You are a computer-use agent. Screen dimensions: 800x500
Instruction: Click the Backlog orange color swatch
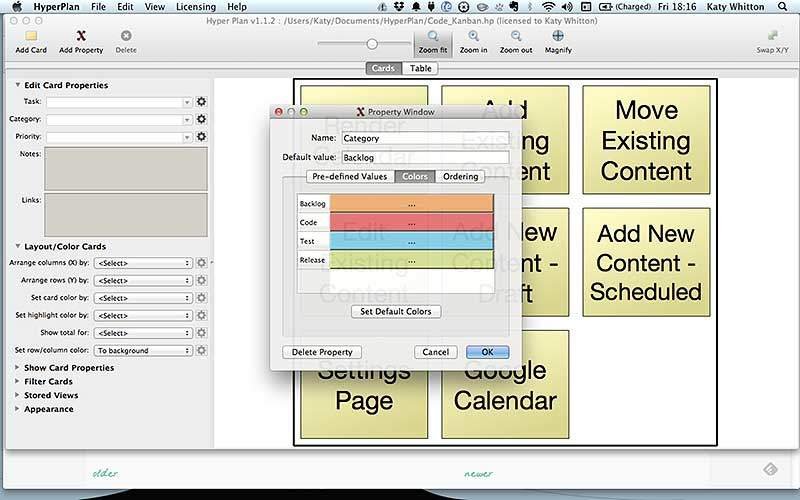pos(412,203)
